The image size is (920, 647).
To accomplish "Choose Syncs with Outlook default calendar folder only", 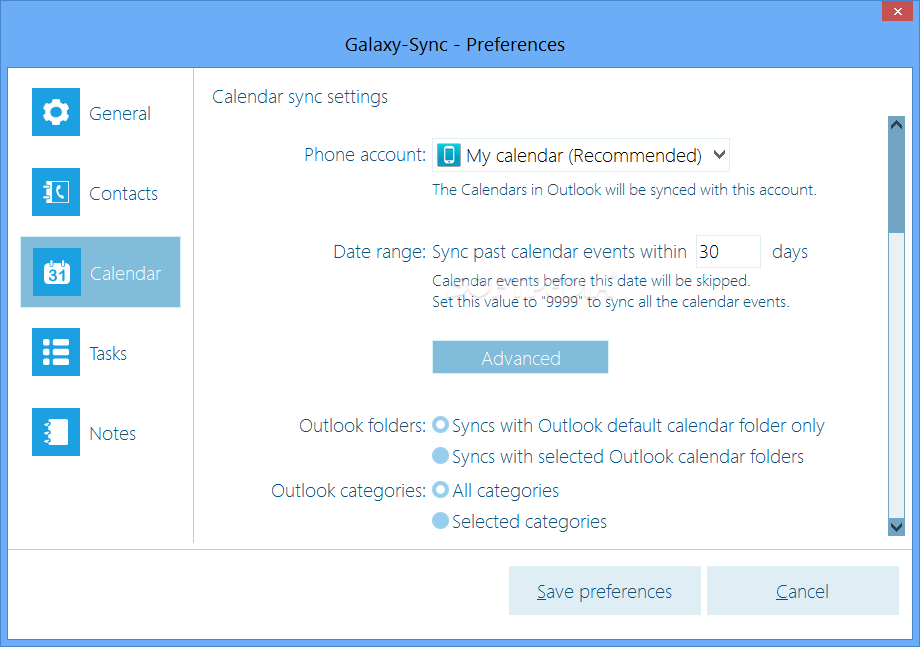I will (x=628, y=425).
